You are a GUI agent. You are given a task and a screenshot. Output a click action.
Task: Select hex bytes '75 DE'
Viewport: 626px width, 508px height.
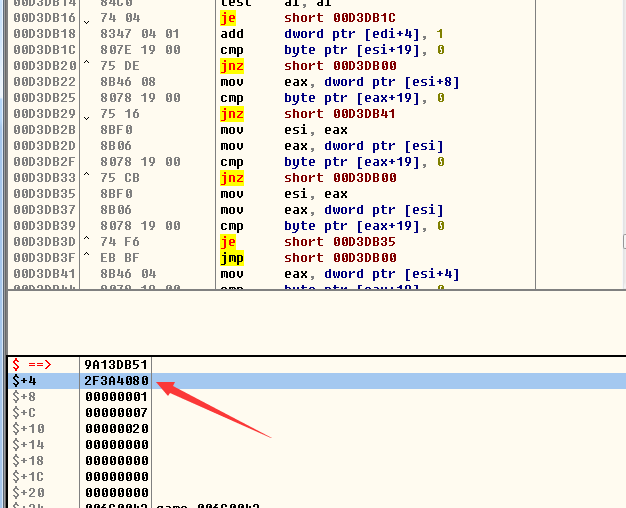[120, 66]
